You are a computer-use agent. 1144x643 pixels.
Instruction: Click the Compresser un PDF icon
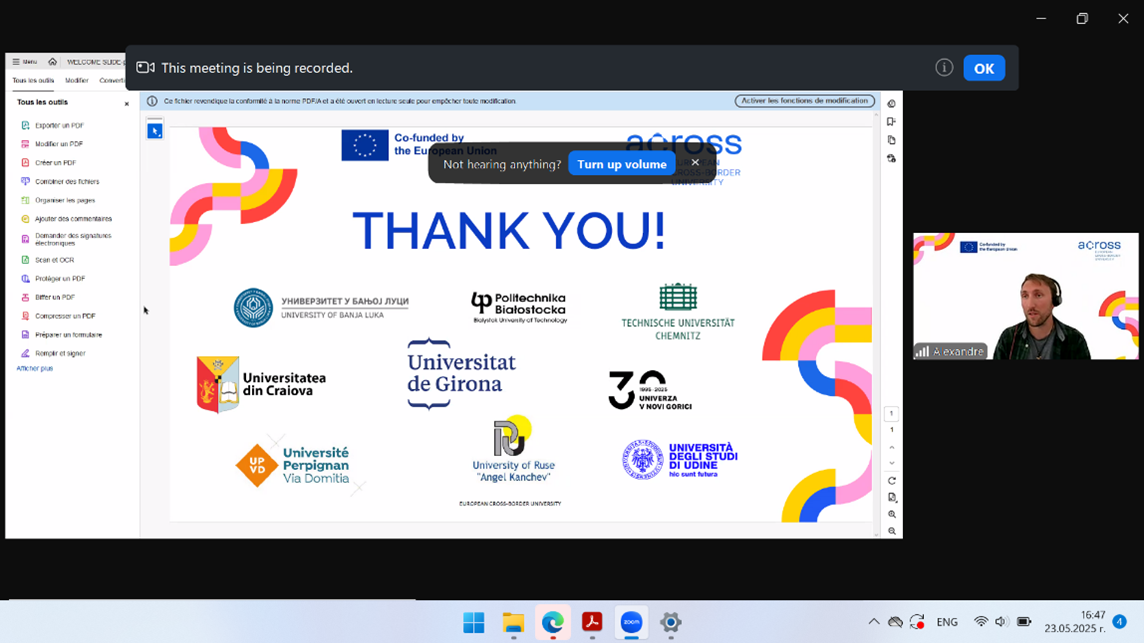(25, 316)
